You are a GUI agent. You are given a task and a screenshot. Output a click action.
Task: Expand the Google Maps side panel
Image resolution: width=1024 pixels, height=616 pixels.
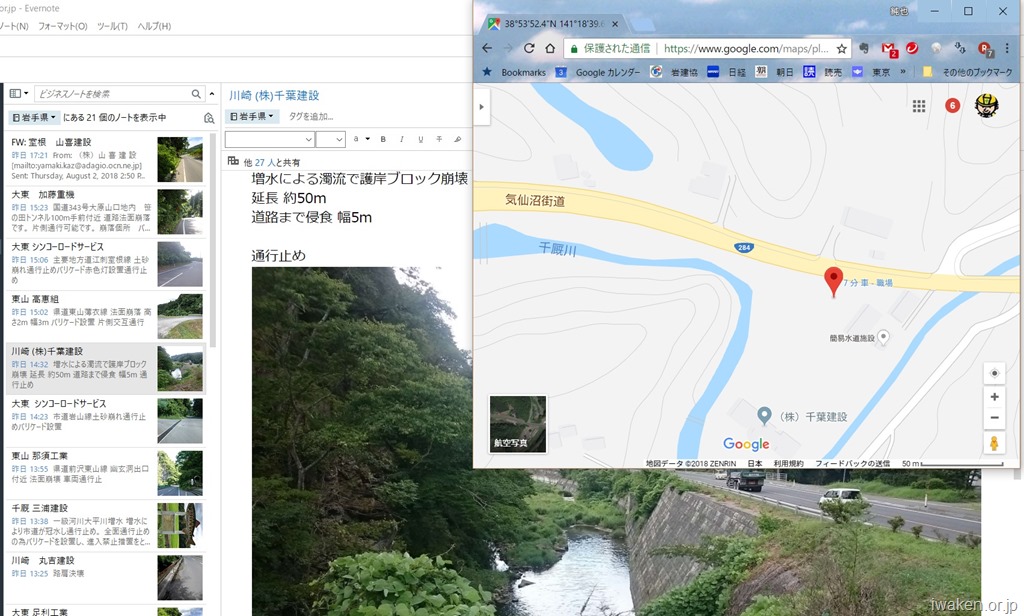(481, 106)
